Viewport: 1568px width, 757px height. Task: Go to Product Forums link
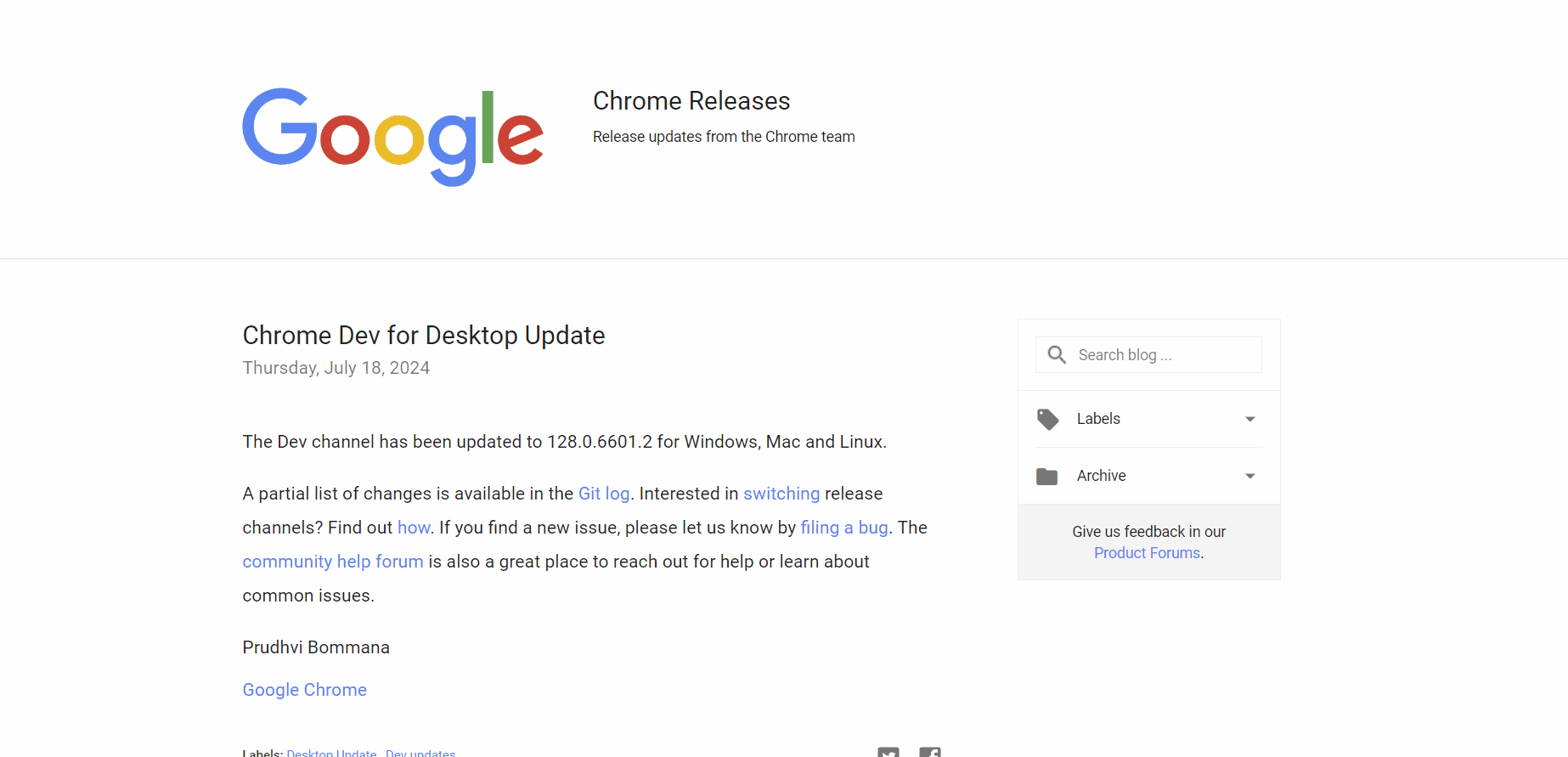[x=1147, y=553]
